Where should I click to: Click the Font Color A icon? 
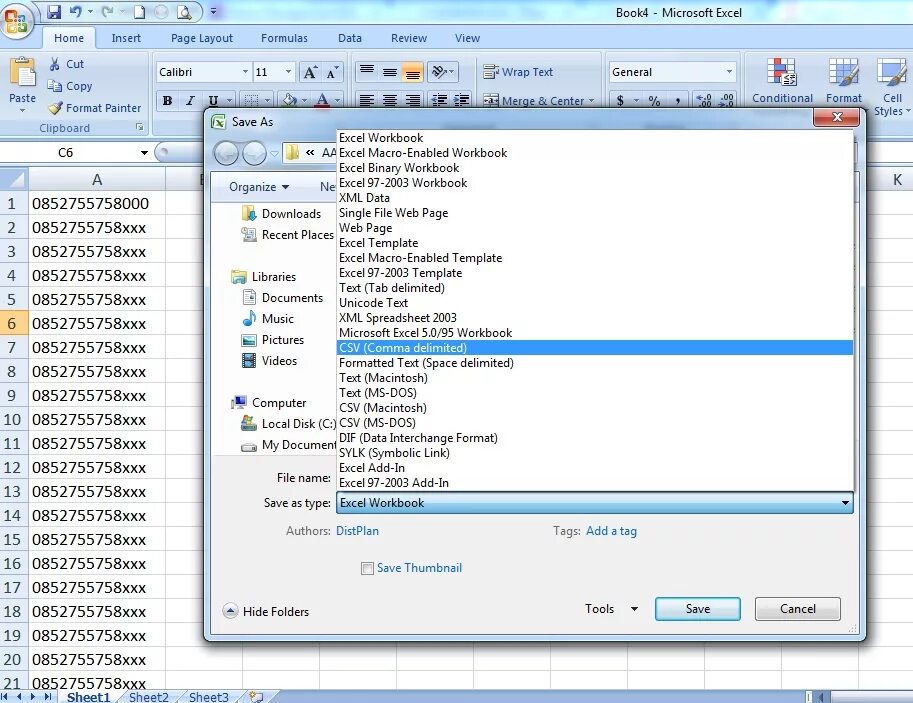322,100
